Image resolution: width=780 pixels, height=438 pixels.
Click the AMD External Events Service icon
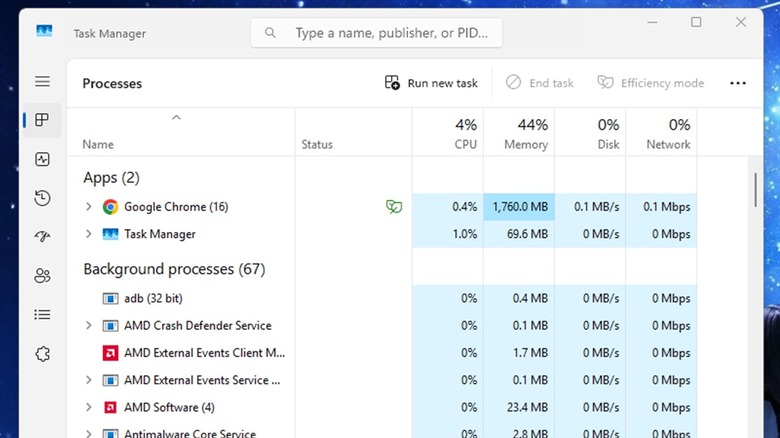[x=110, y=380]
